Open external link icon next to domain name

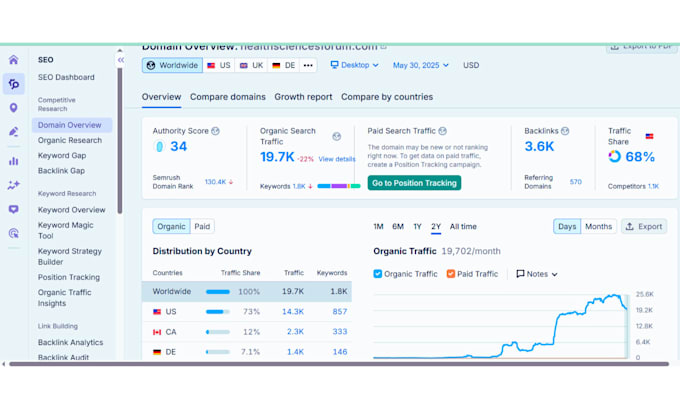383,46
